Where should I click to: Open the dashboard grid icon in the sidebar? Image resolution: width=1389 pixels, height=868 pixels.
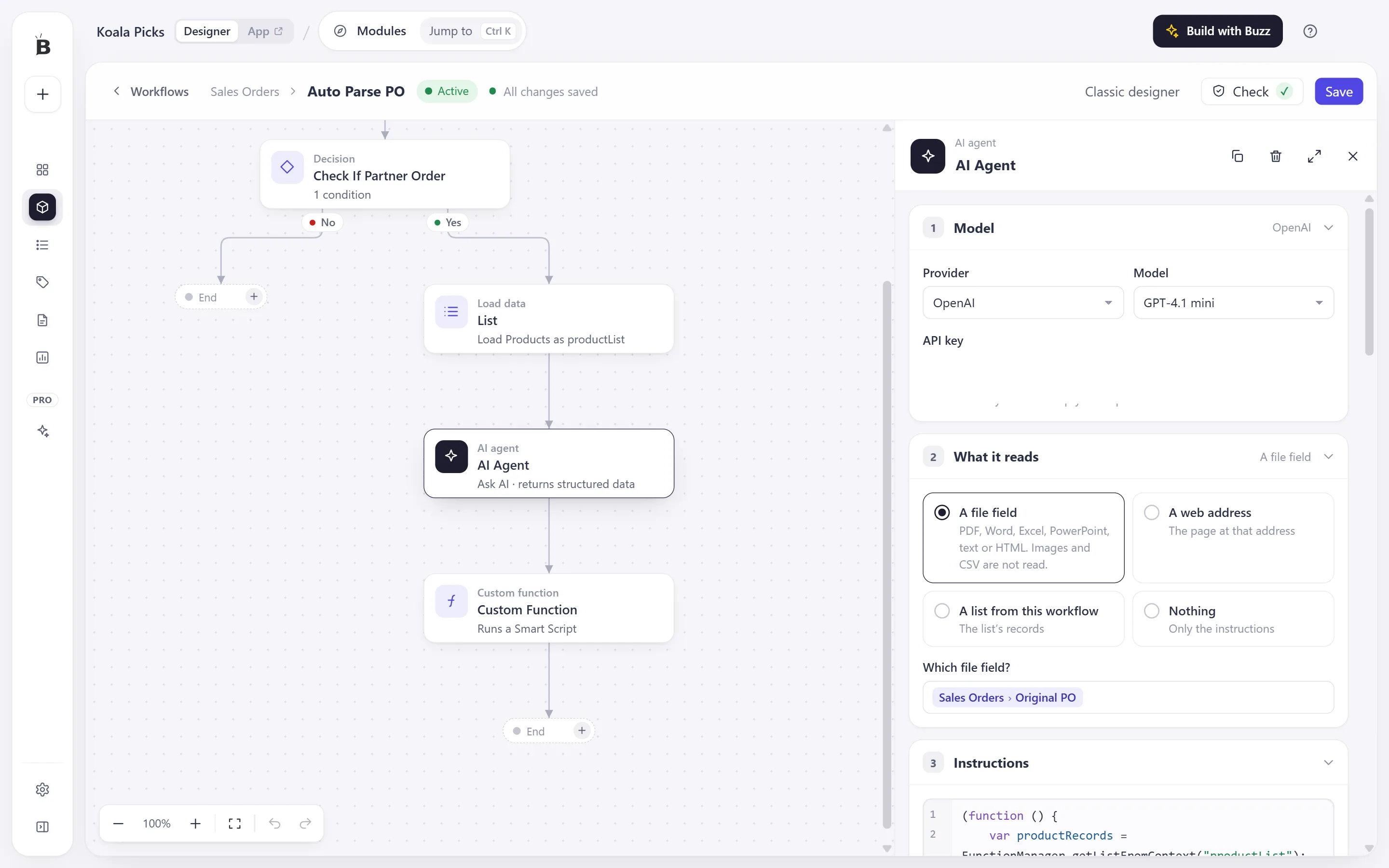click(x=42, y=169)
